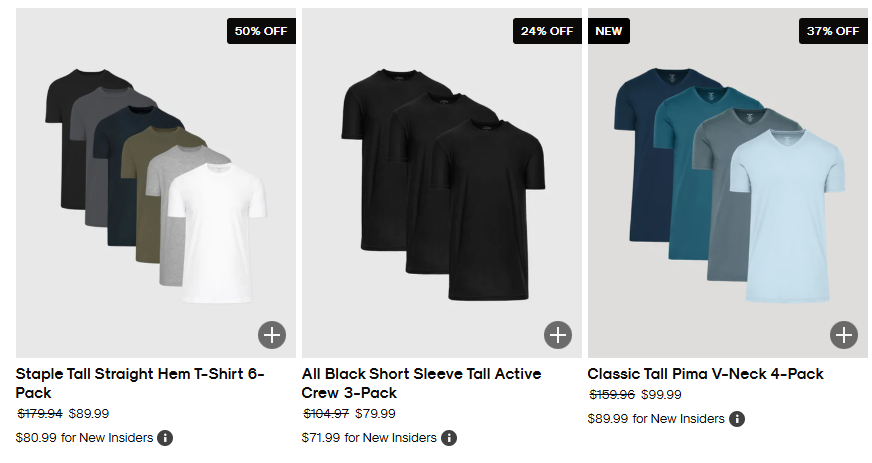Click plus icon on Classic Pima V-Neck 4-Pack
The width and height of the screenshot is (872, 463).
(844, 334)
